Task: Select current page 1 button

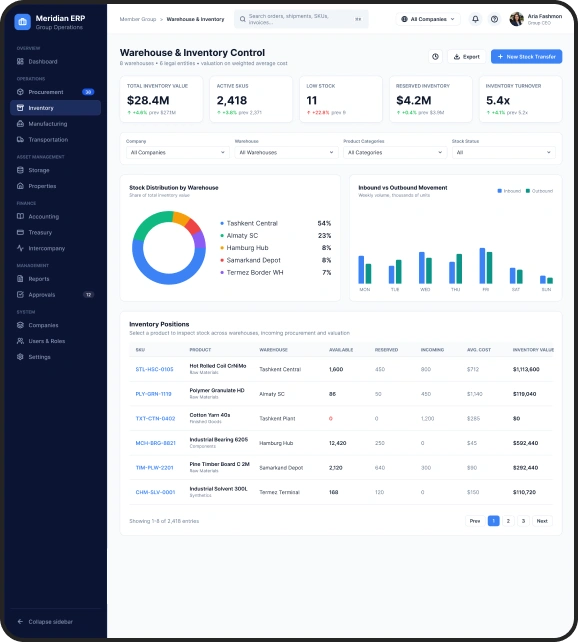Action: point(494,521)
